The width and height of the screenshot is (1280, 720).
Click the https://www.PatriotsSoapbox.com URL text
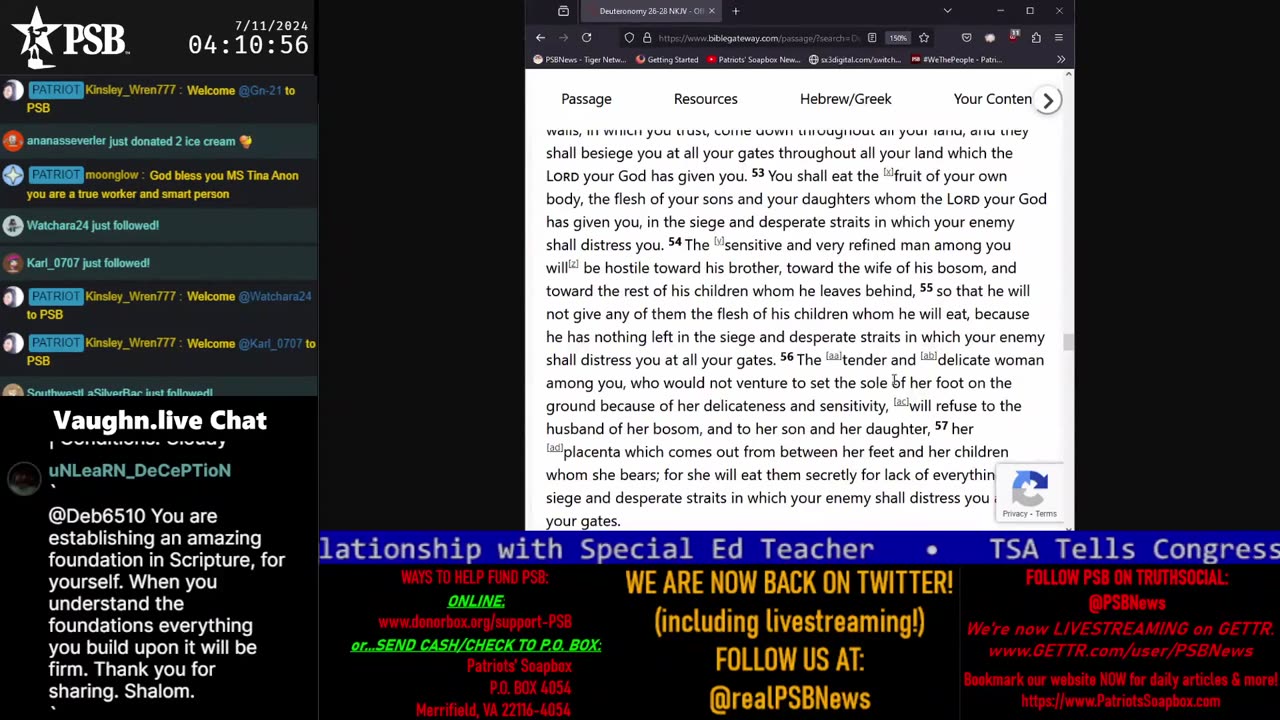[1120, 701]
